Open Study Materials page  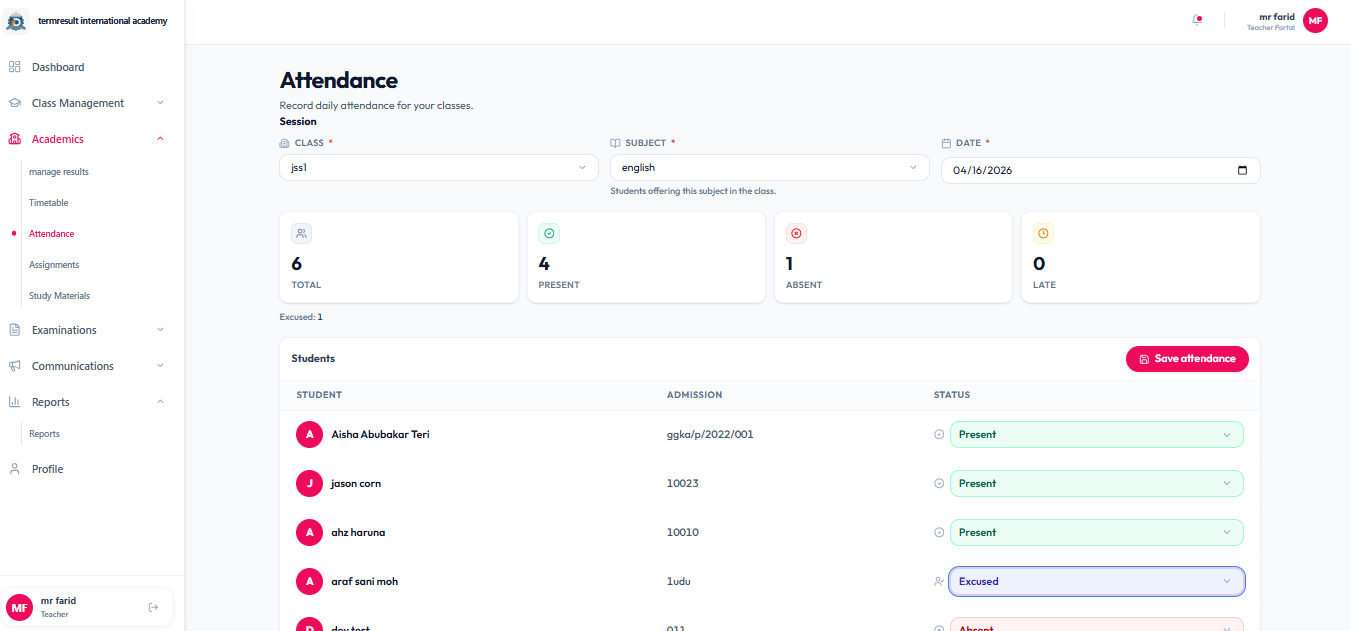click(59, 296)
